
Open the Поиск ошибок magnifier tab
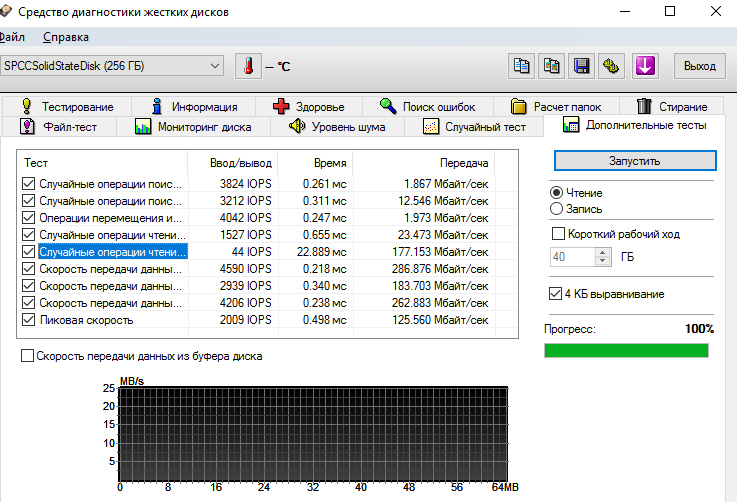pyautogui.click(x=428, y=107)
